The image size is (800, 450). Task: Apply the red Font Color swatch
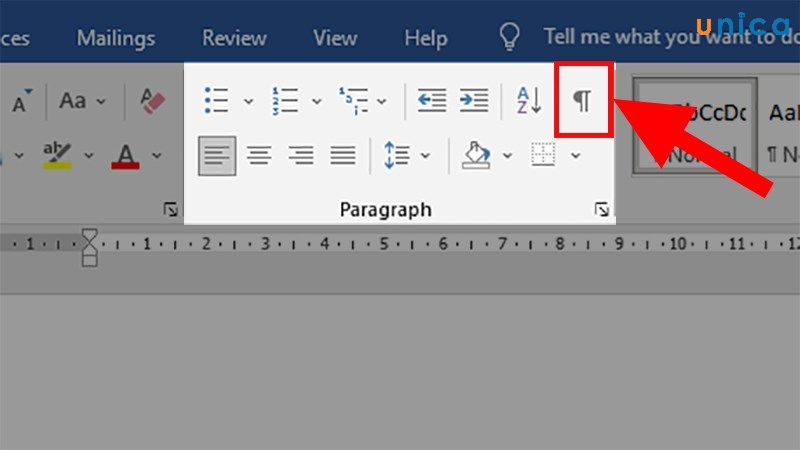[125, 155]
